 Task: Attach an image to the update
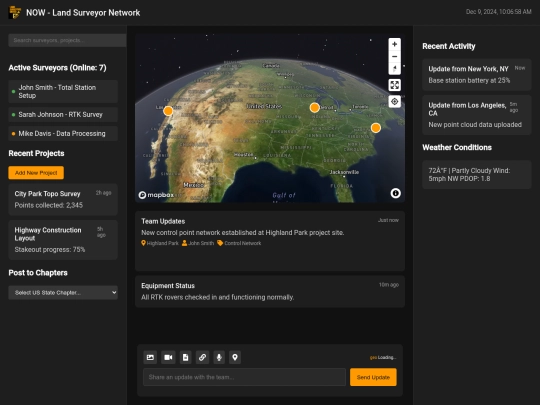click(x=150, y=357)
